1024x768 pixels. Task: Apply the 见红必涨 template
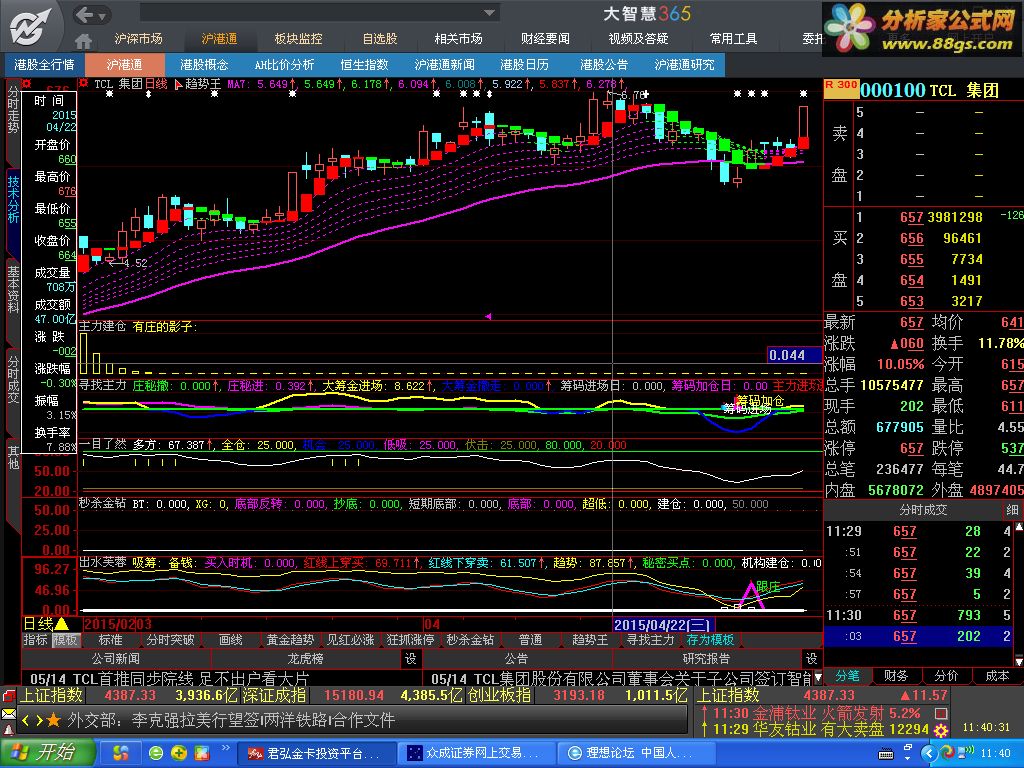pos(351,640)
